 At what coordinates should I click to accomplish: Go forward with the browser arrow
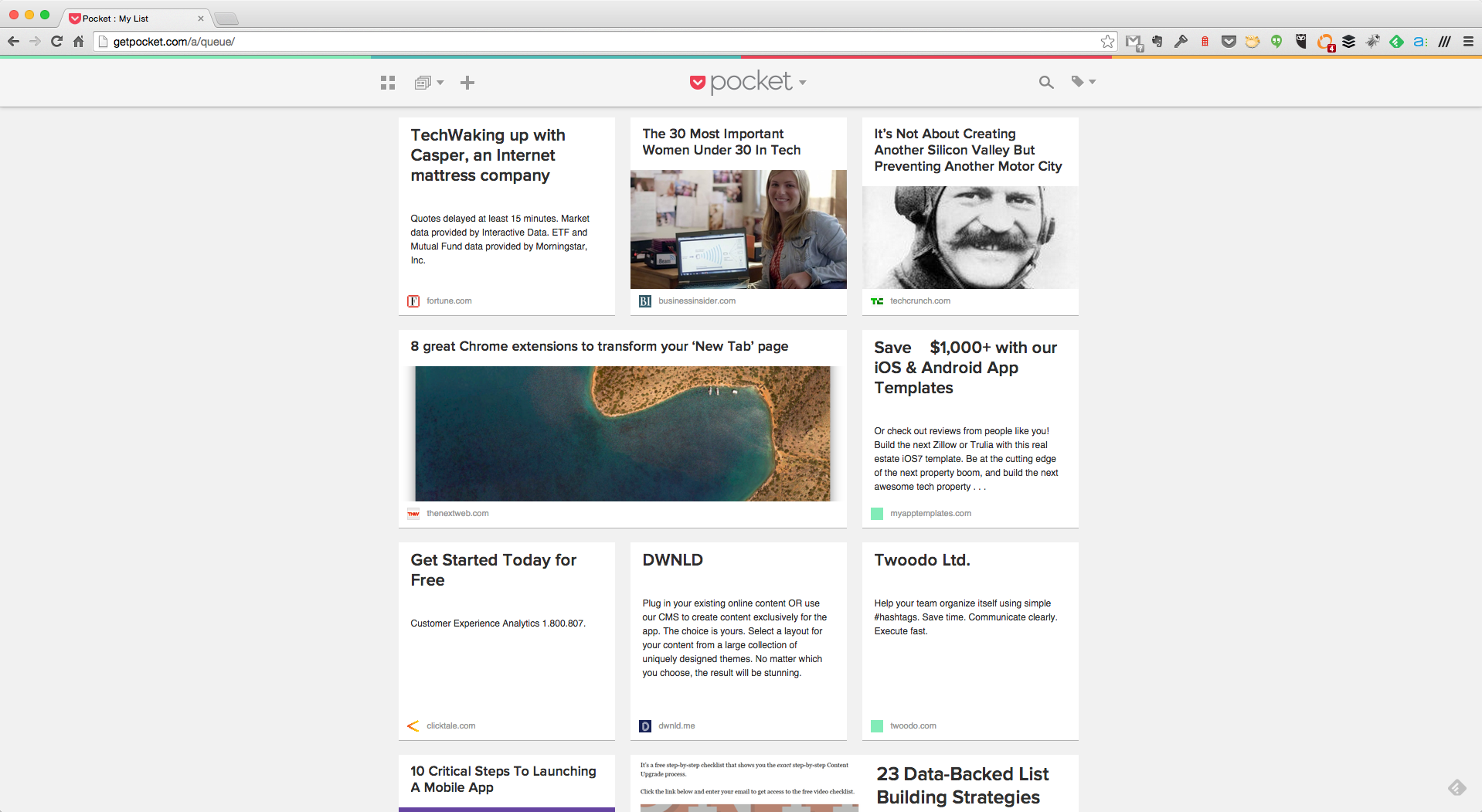[35, 42]
